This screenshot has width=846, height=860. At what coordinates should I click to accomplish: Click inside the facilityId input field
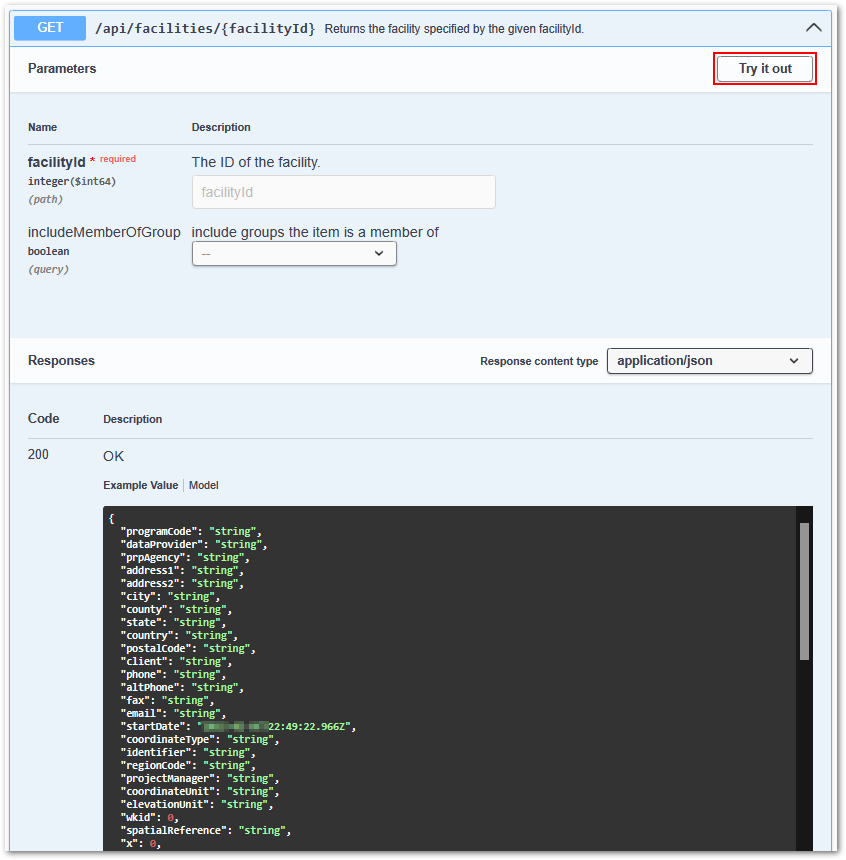[343, 191]
